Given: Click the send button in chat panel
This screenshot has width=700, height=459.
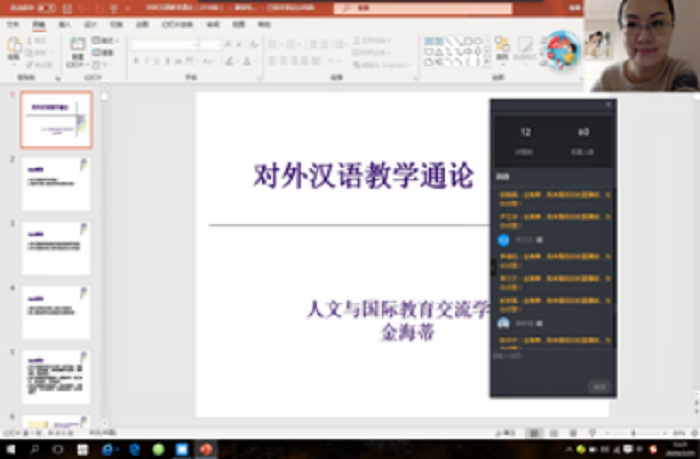Looking at the screenshot, I should [x=599, y=386].
